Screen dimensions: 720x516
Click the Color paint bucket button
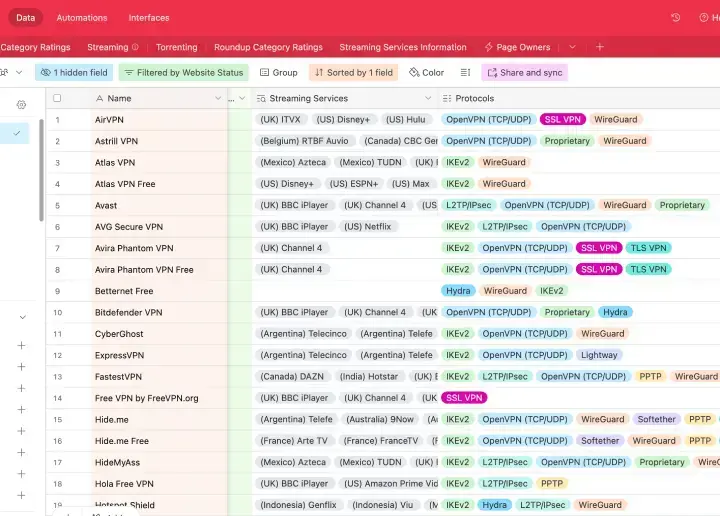[x=426, y=73]
